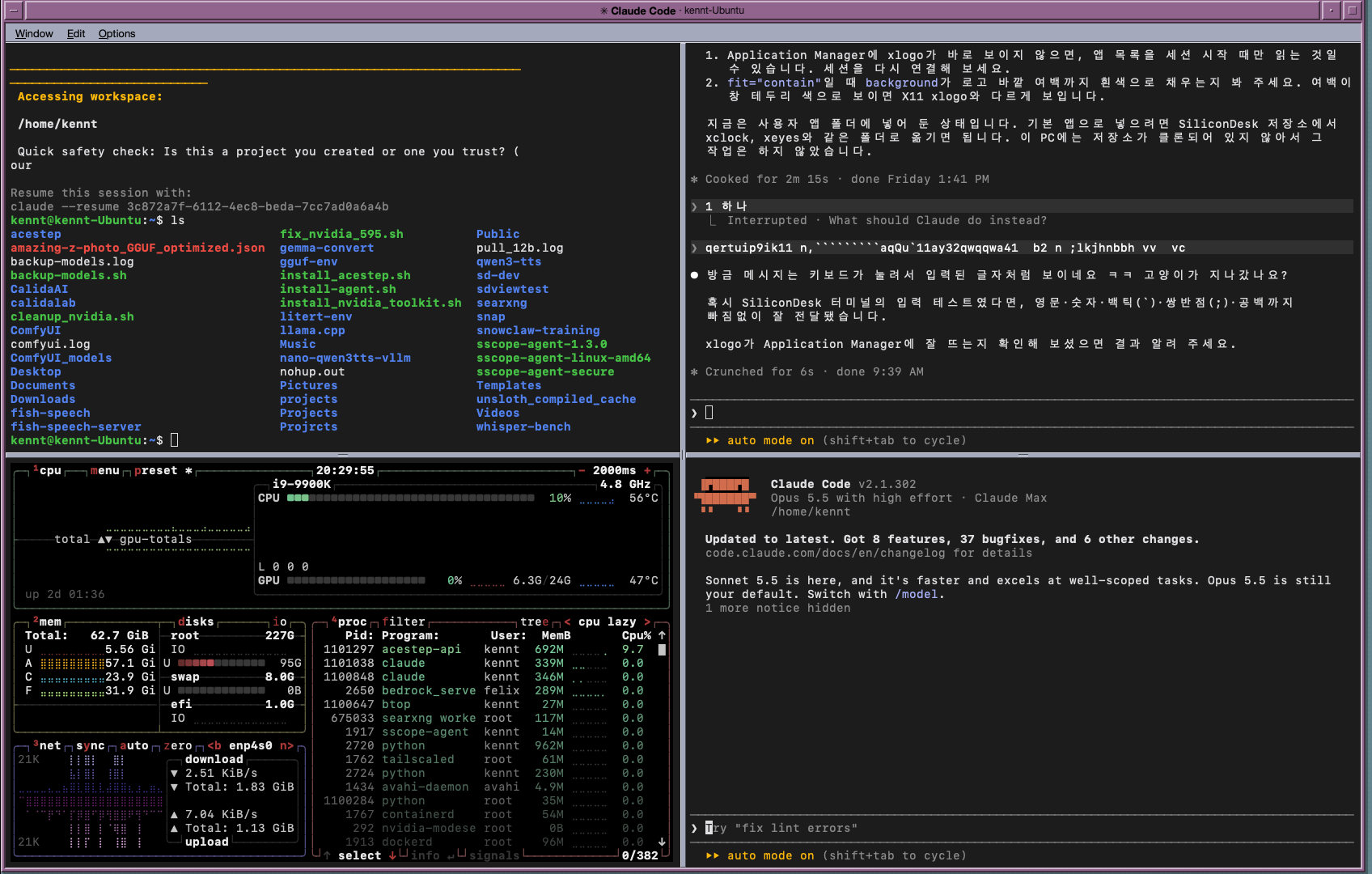
Task: Toggle the disks view in the mem box
Action: (x=196, y=622)
